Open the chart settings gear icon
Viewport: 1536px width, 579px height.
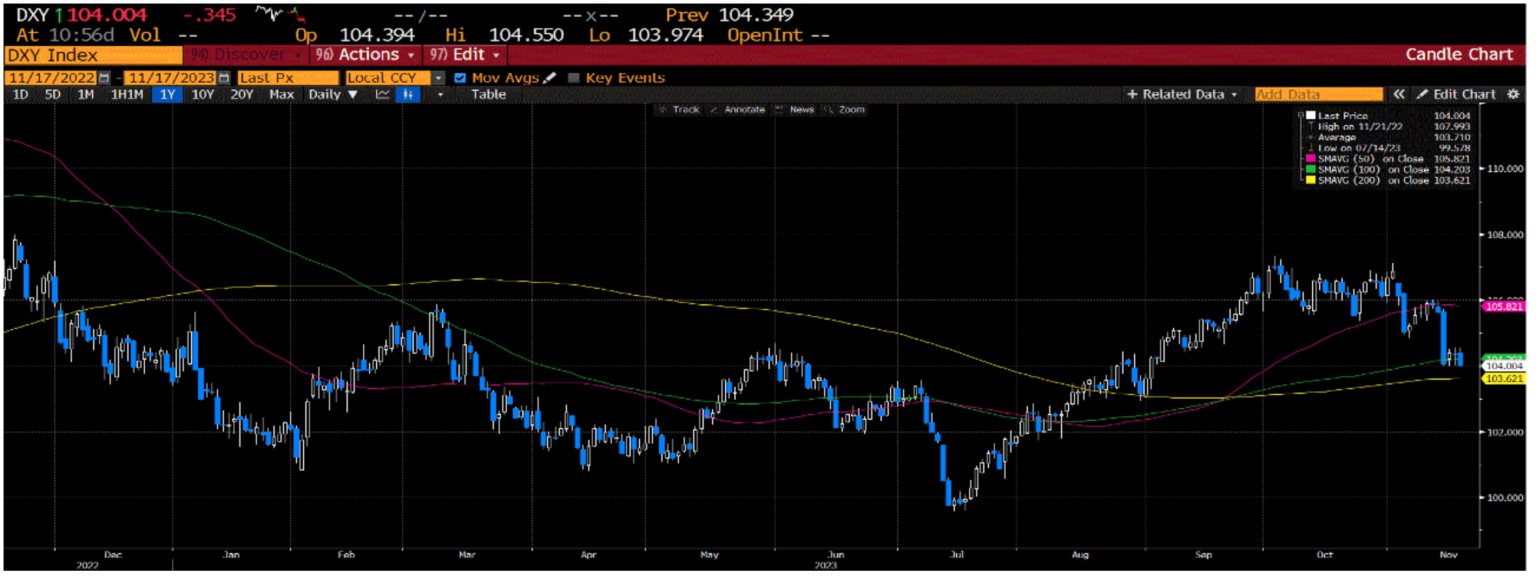point(1512,95)
